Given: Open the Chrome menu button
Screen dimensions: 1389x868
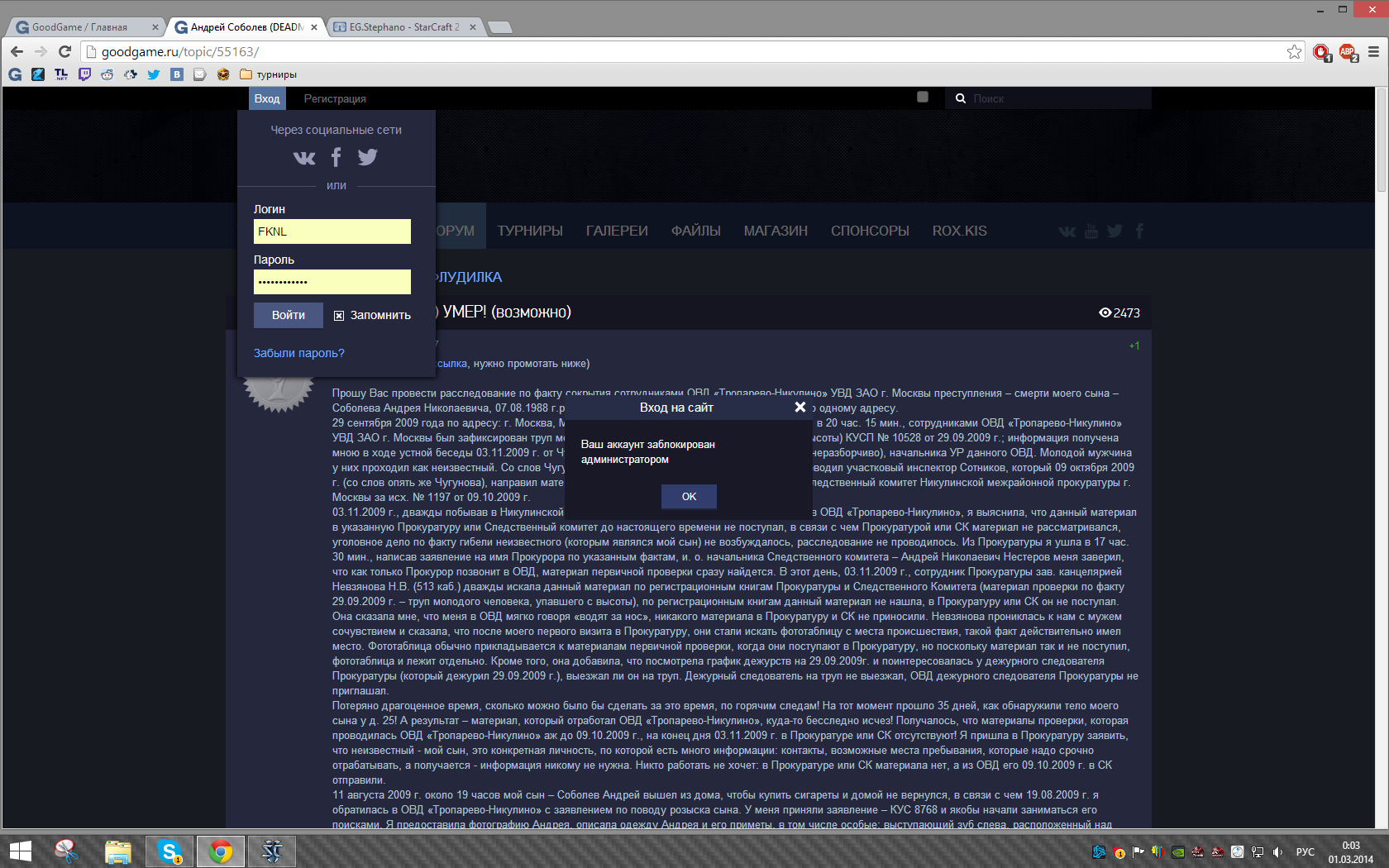Looking at the screenshot, I should (1373, 51).
